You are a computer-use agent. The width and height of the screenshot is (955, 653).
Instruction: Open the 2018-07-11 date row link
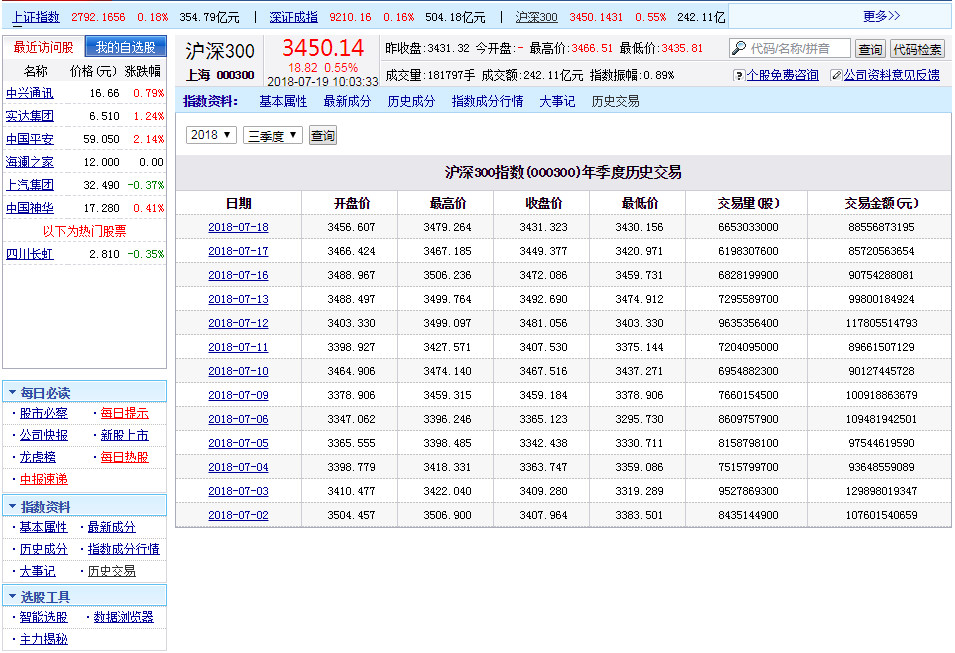pos(238,347)
